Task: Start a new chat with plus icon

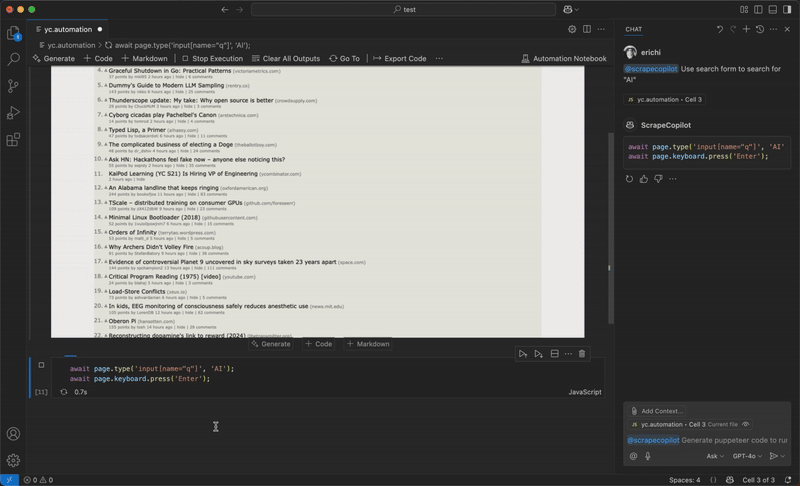Action: point(746,29)
